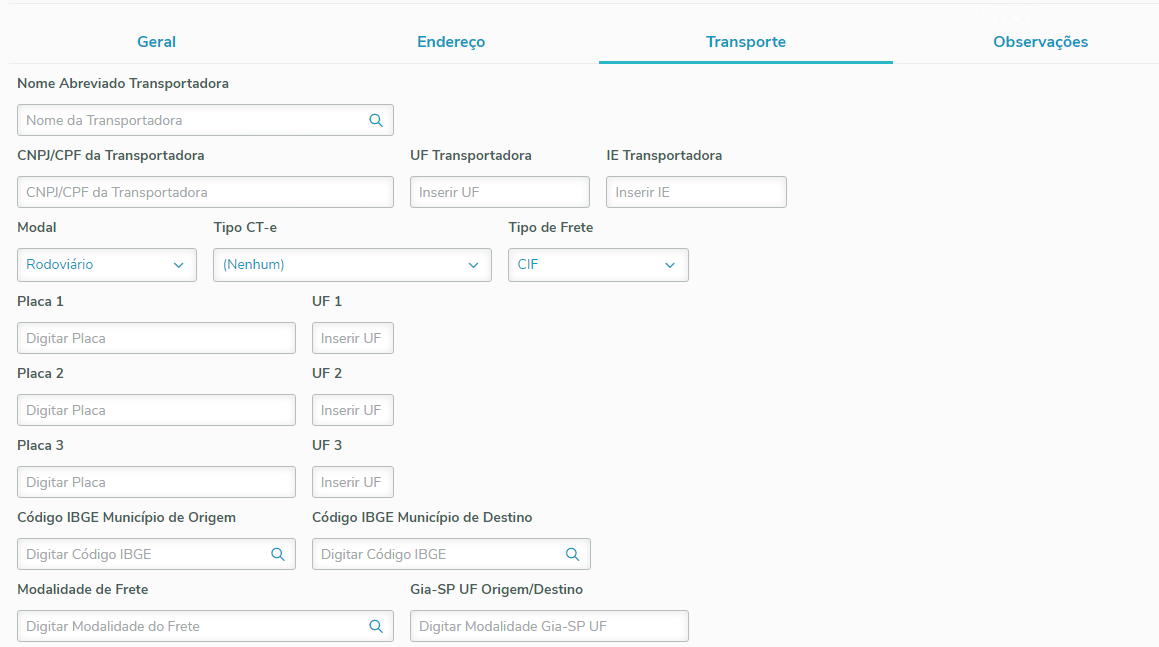This screenshot has height=647, width=1159.
Task: Focus the Placa 2 input field
Action: pyautogui.click(x=156, y=410)
